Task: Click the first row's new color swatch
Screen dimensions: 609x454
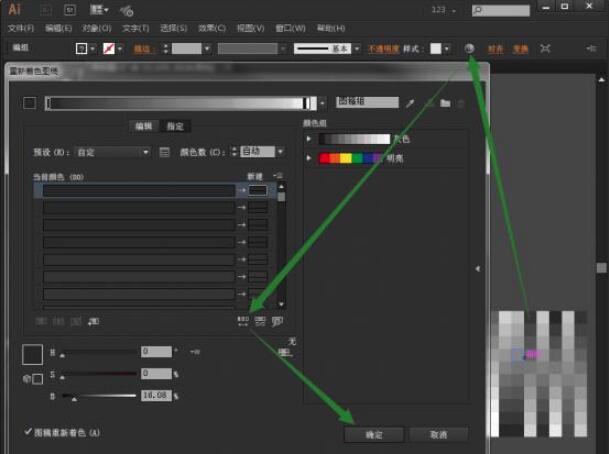Action: 258,190
